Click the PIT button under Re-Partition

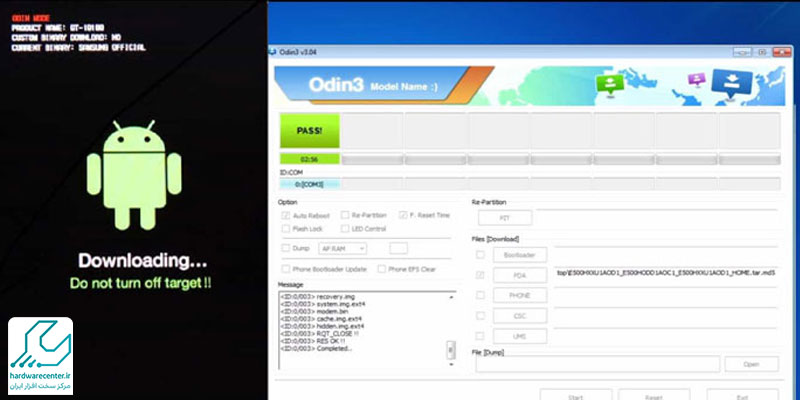[x=505, y=218]
